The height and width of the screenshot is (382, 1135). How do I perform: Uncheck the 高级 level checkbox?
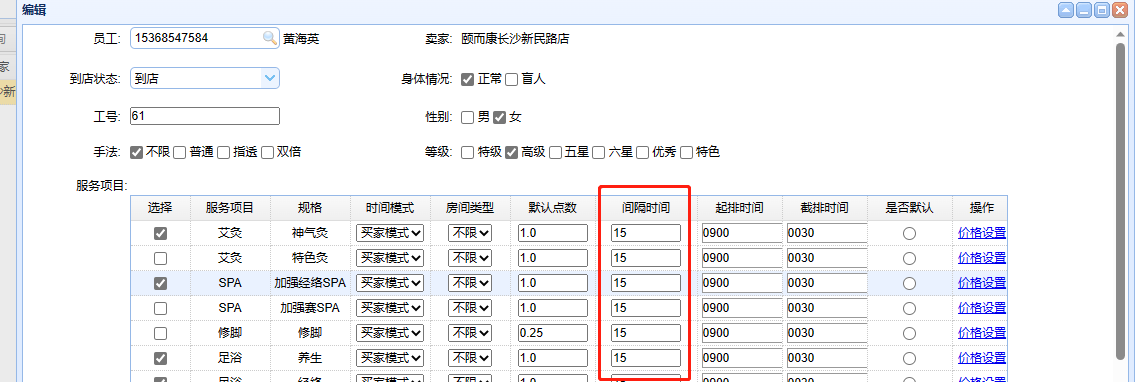click(x=512, y=153)
